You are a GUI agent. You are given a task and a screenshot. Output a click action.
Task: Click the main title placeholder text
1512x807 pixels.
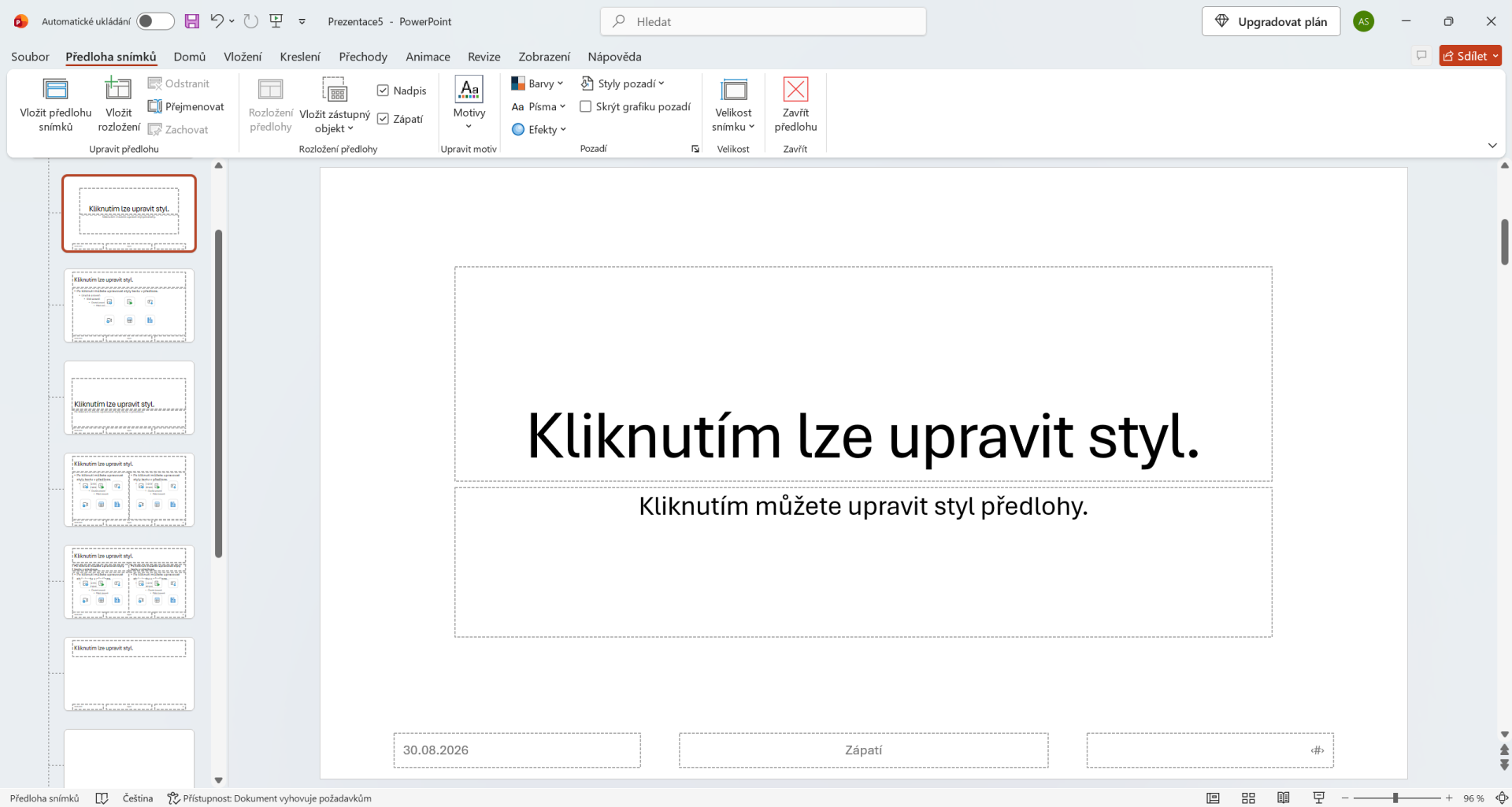[863, 436]
